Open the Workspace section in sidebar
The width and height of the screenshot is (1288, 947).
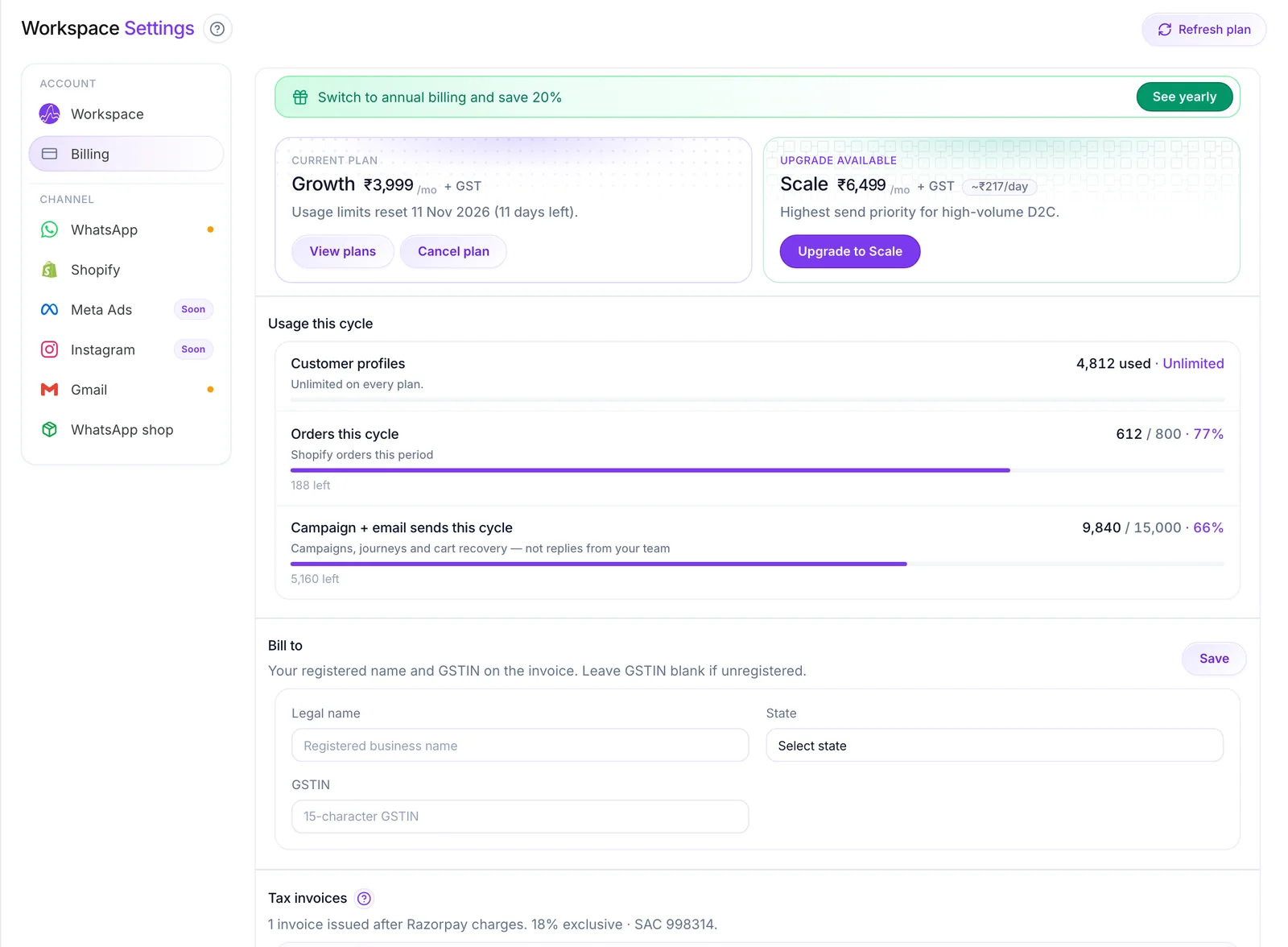[126, 114]
